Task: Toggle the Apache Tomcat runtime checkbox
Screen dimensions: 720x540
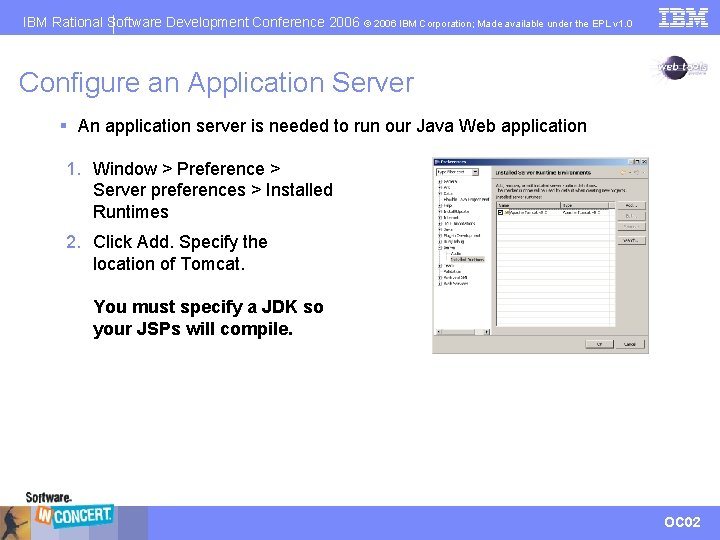Action: click(x=500, y=213)
